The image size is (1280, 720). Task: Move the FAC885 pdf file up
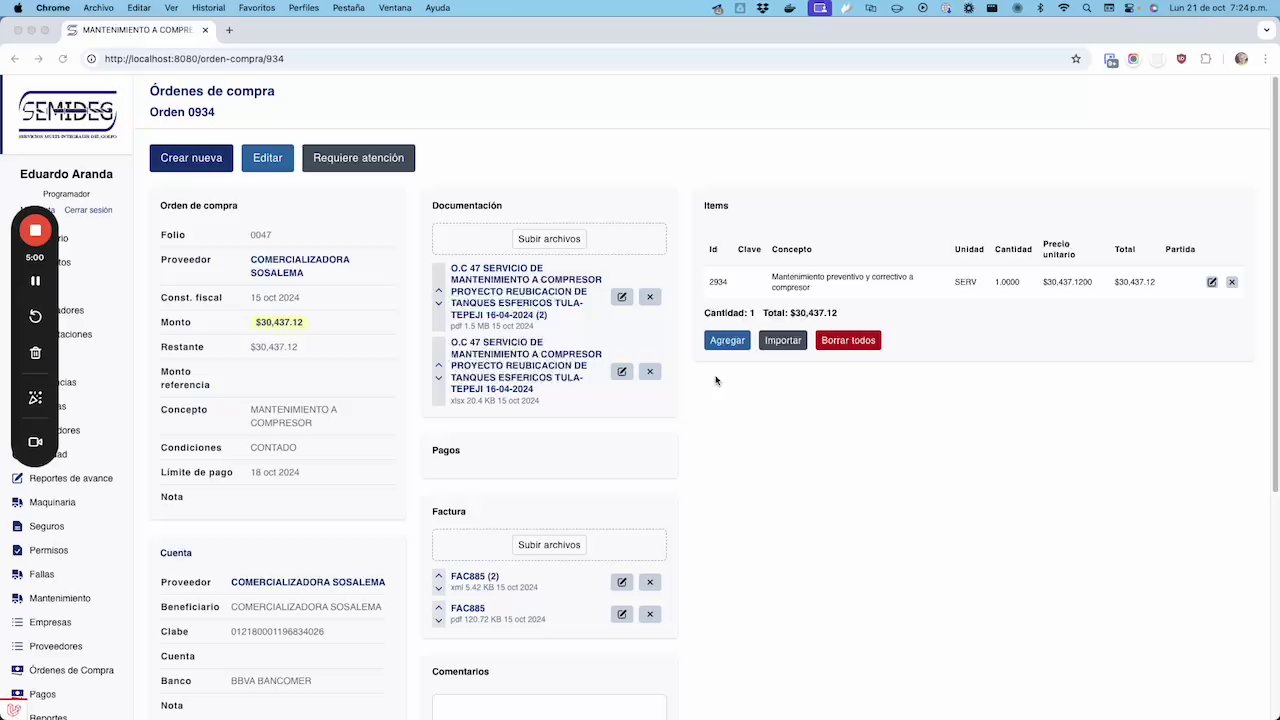pos(438,607)
